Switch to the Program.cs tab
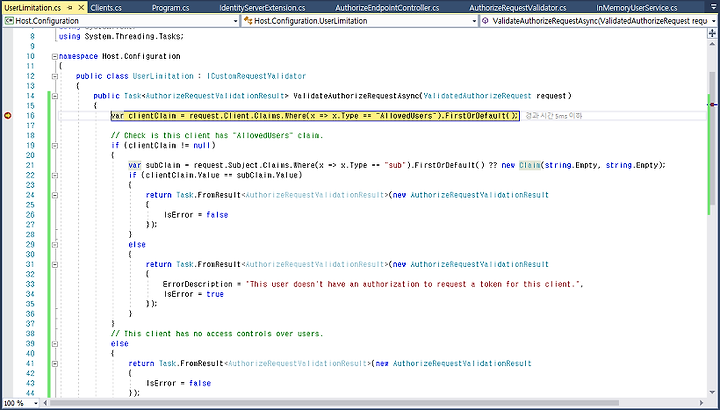Viewport: 720px width, 410px height. click(x=170, y=8)
